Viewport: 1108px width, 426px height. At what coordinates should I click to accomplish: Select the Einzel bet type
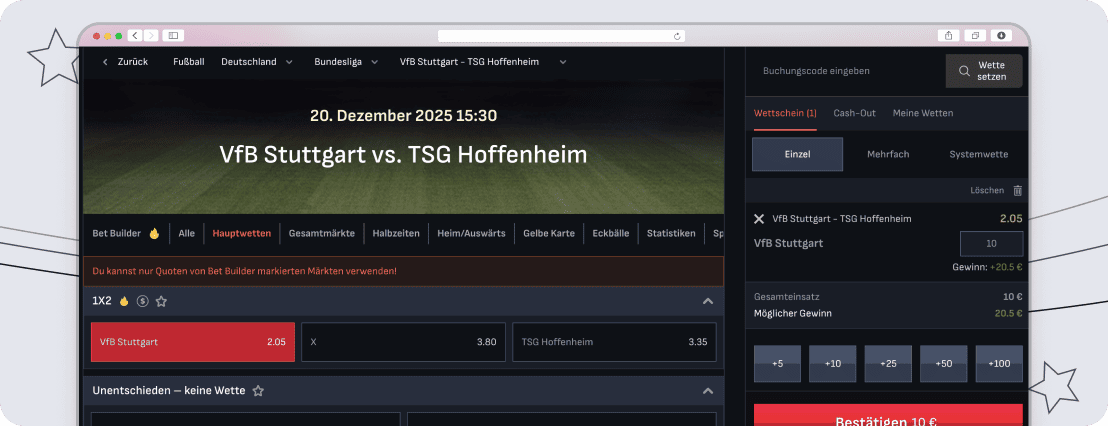(797, 154)
